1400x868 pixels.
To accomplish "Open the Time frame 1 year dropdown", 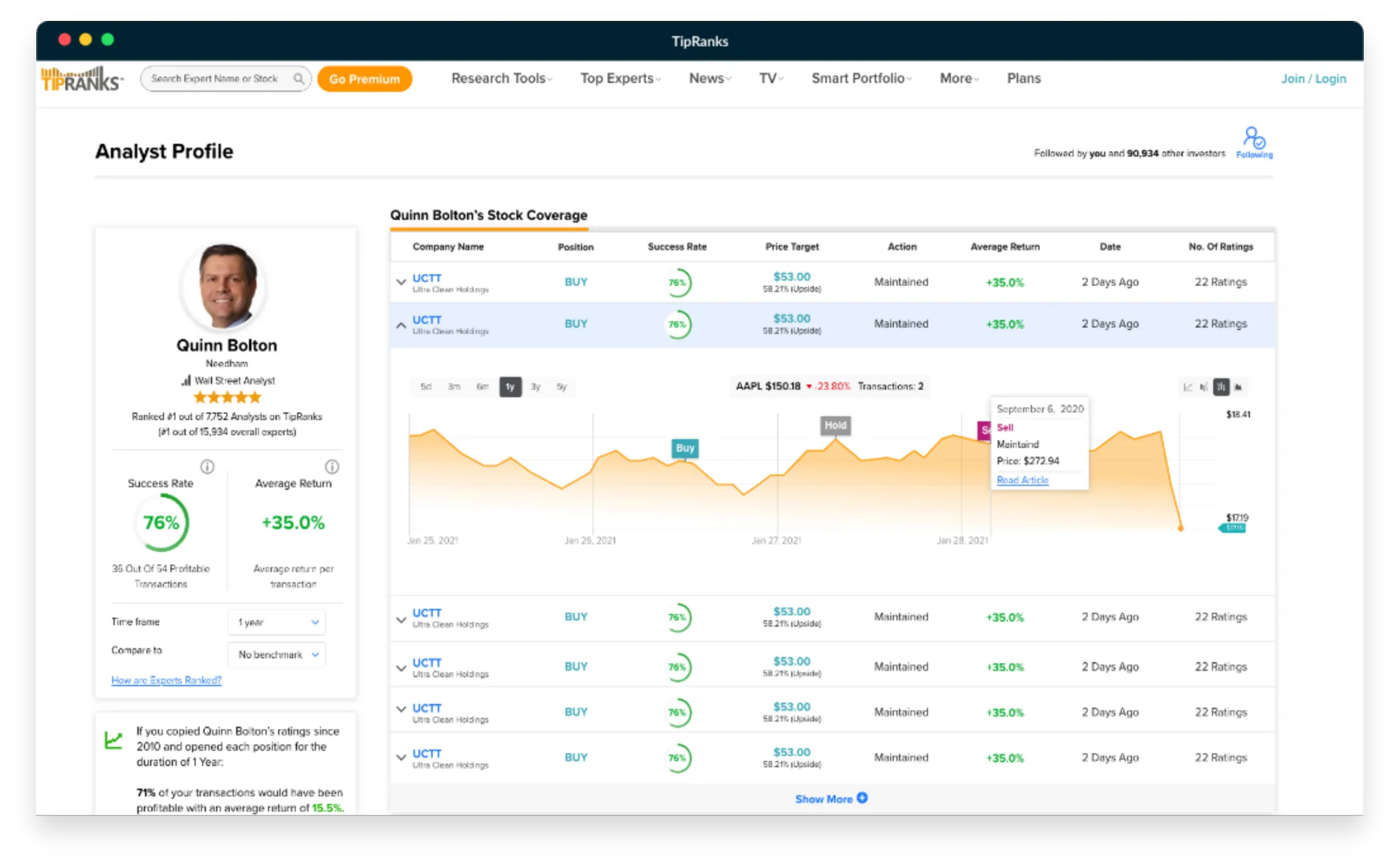I will point(277,622).
